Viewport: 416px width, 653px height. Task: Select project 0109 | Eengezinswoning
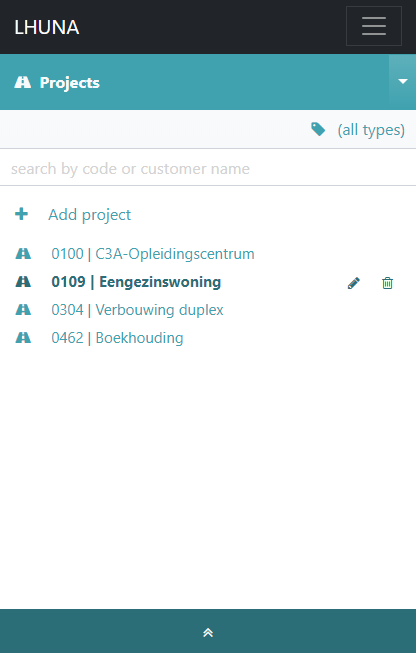[136, 282]
